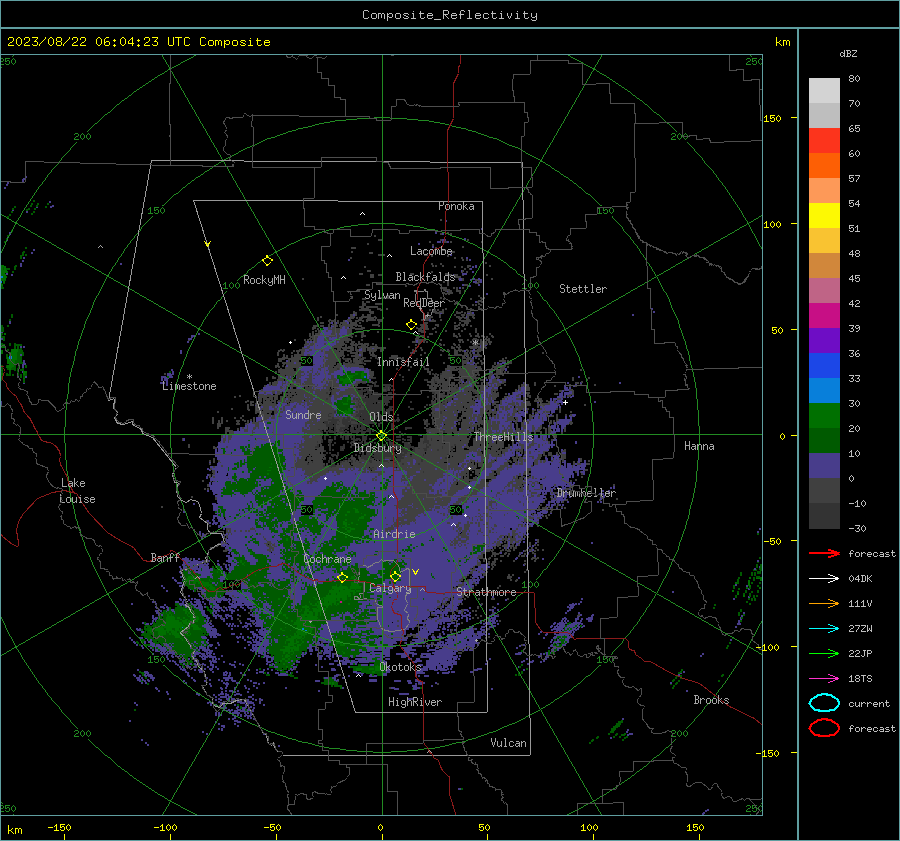Click the 18TS legend text
The image size is (900, 841).
pos(860,679)
